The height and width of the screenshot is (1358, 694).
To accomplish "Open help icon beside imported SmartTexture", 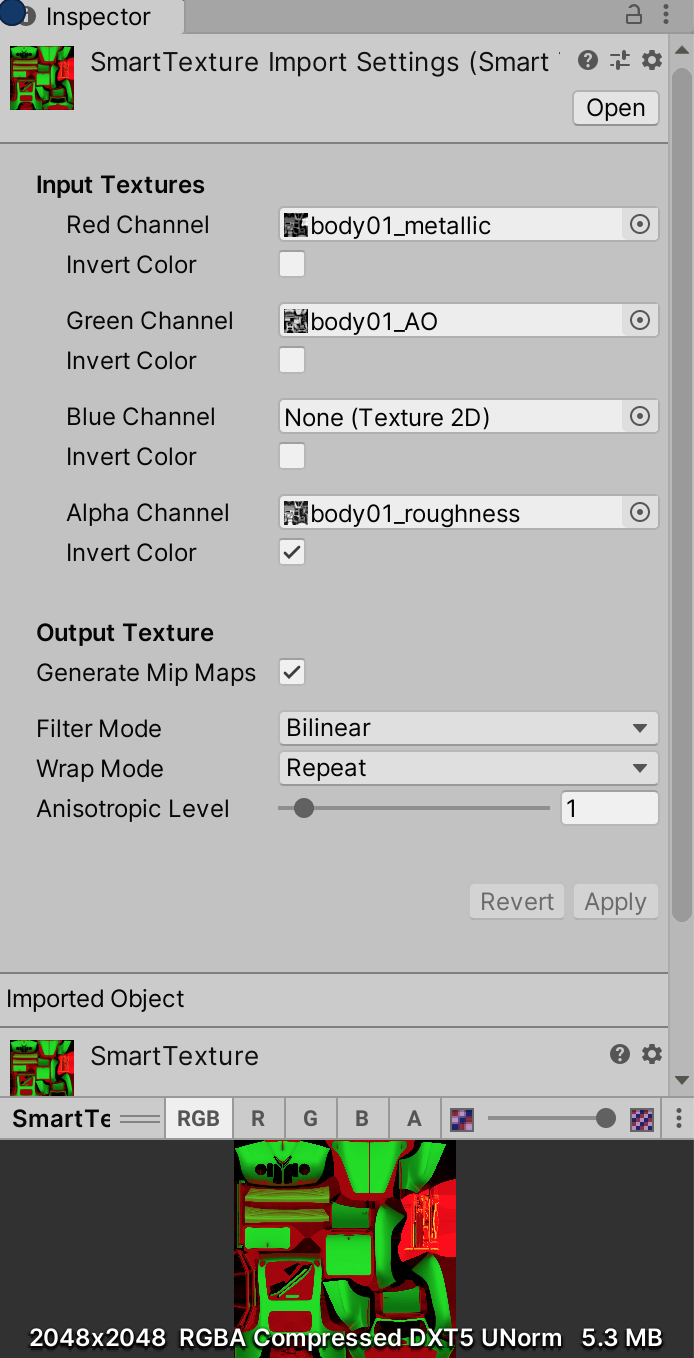I will tap(620, 1054).
